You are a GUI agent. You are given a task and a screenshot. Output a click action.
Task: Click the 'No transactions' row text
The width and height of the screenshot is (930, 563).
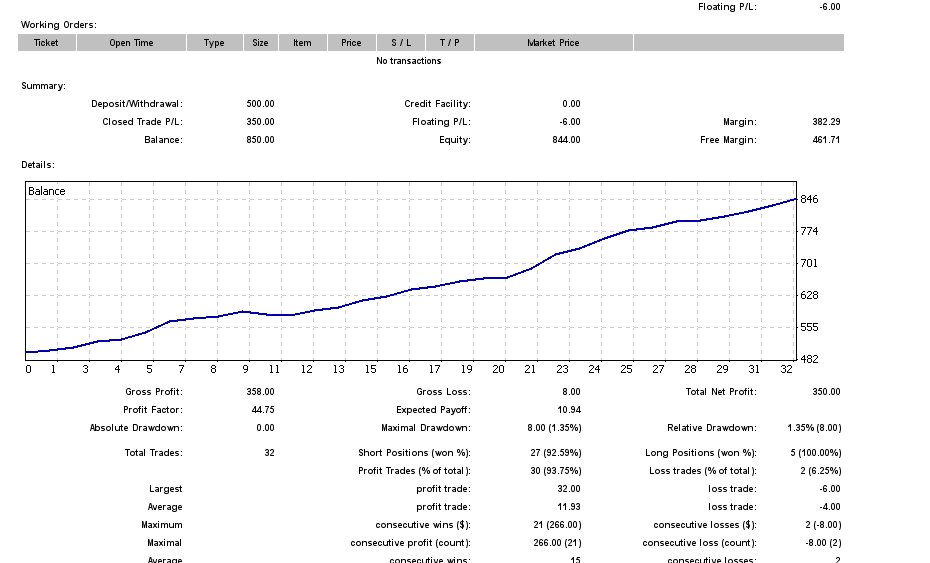(408, 61)
